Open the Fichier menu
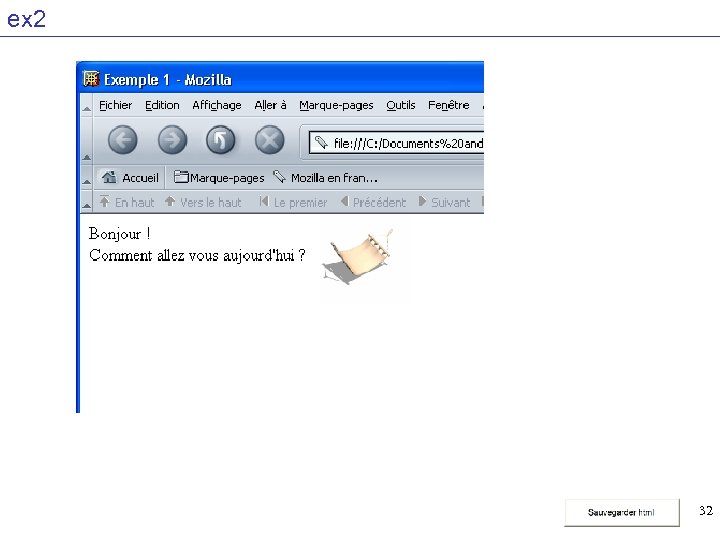The image size is (720, 540). 115,105
